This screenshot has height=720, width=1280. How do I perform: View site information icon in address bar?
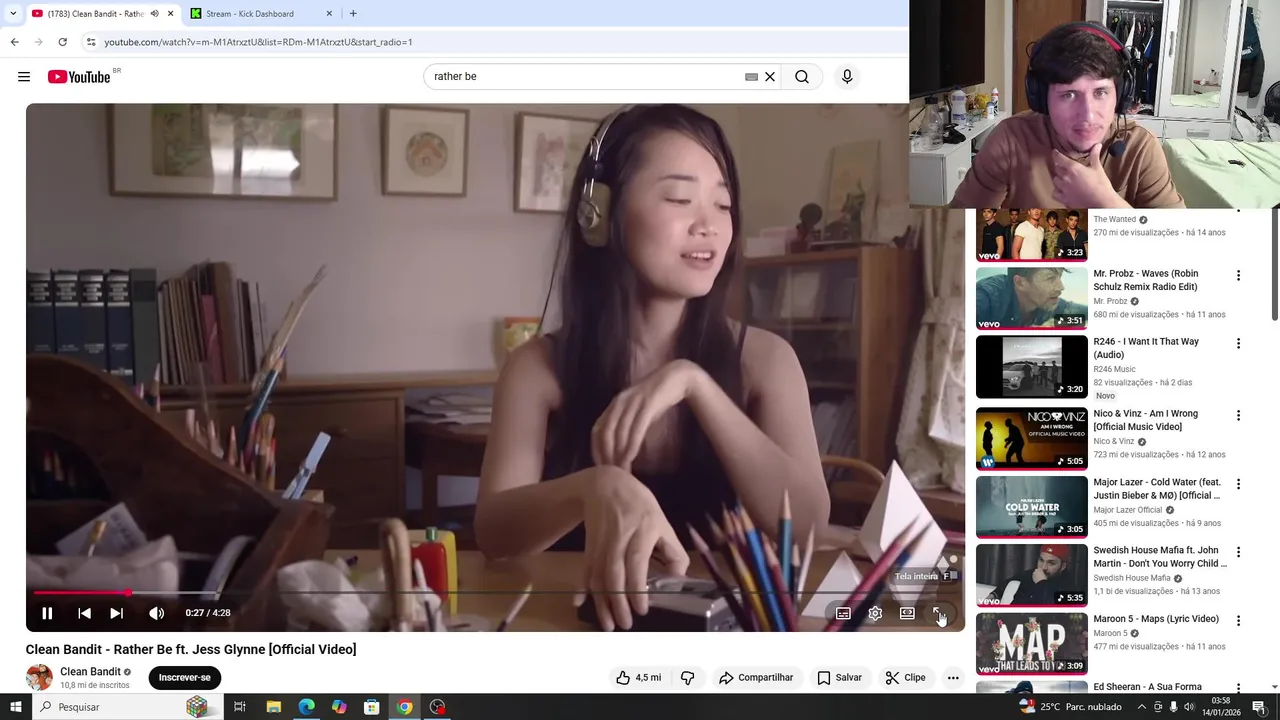click(x=91, y=42)
